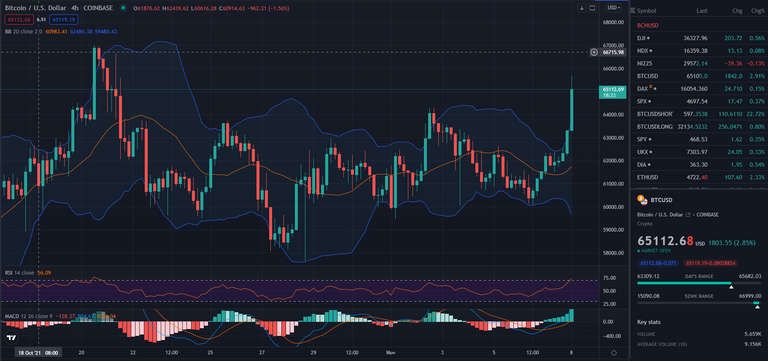The image size is (768, 361).
Task: Open the external link icon after Bitcoin / U.S. Dollar
Action: point(688,215)
